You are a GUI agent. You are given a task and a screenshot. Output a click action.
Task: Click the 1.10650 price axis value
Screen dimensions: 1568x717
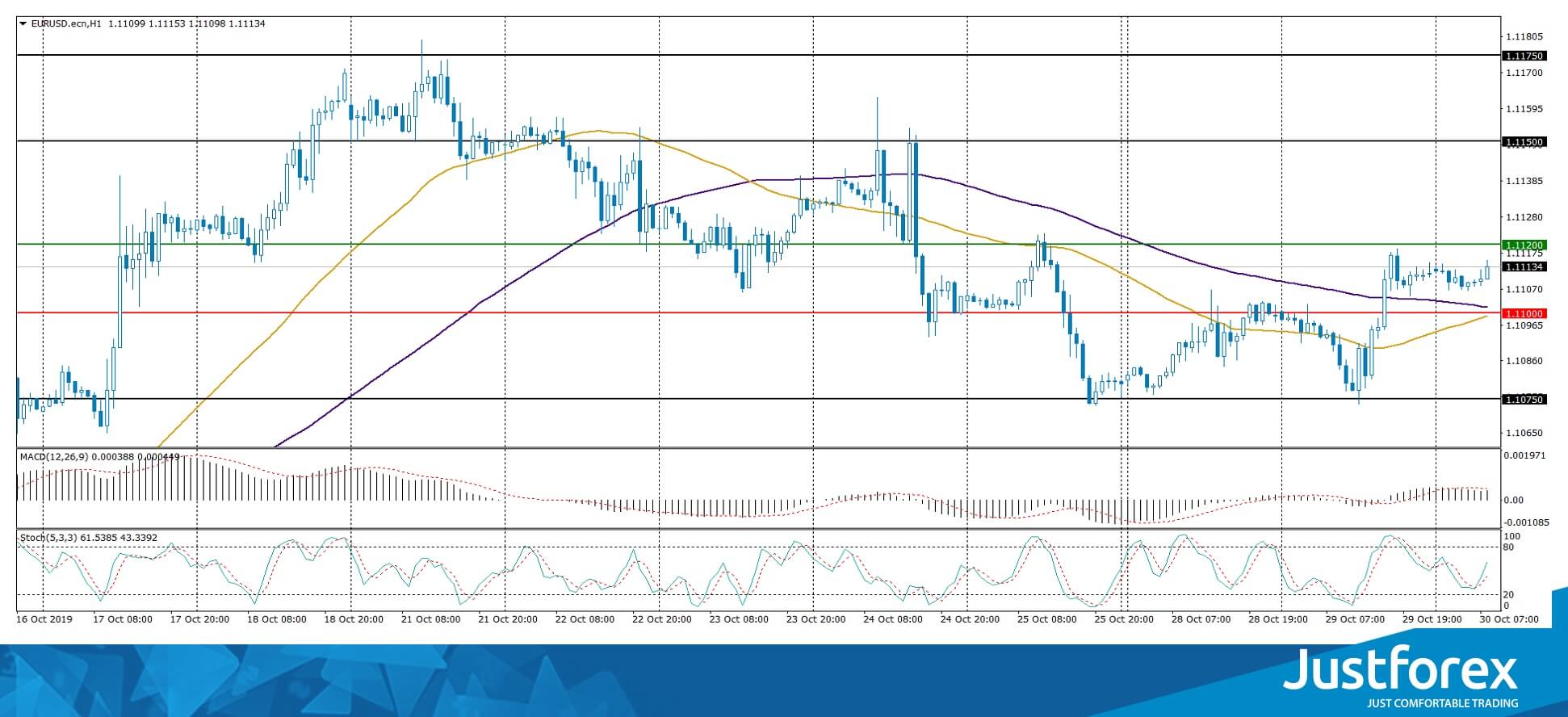tap(1524, 433)
